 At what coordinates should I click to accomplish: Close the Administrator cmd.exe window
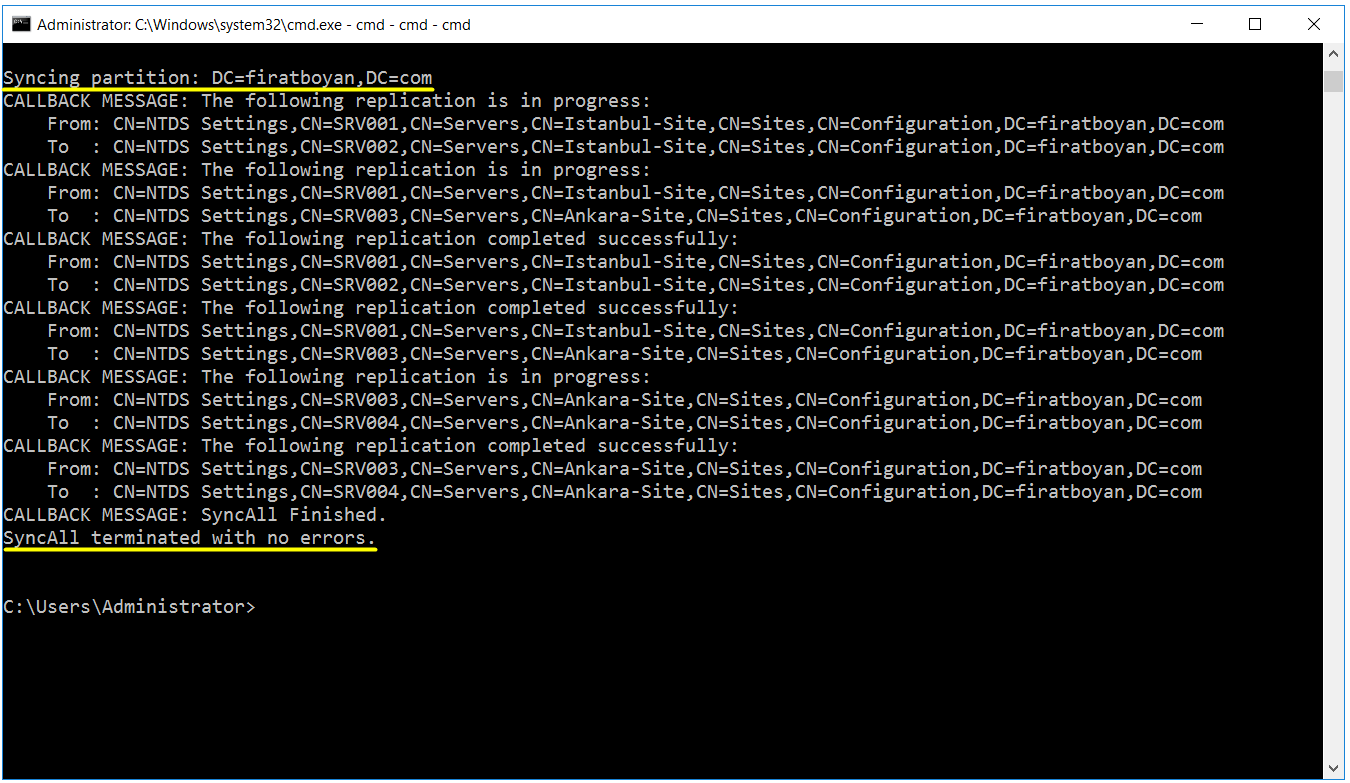(x=1314, y=24)
